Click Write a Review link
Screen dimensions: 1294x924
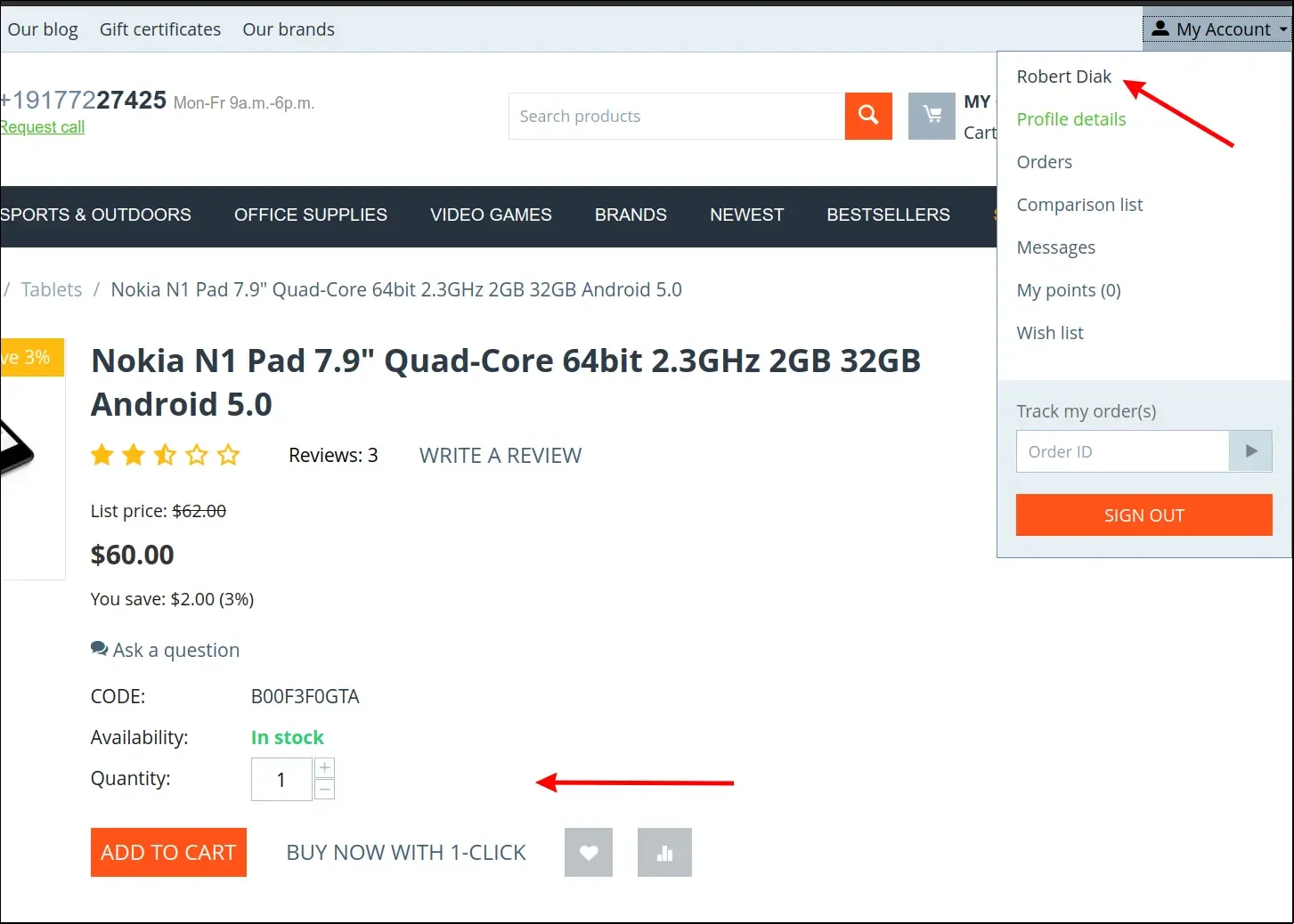click(x=501, y=456)
